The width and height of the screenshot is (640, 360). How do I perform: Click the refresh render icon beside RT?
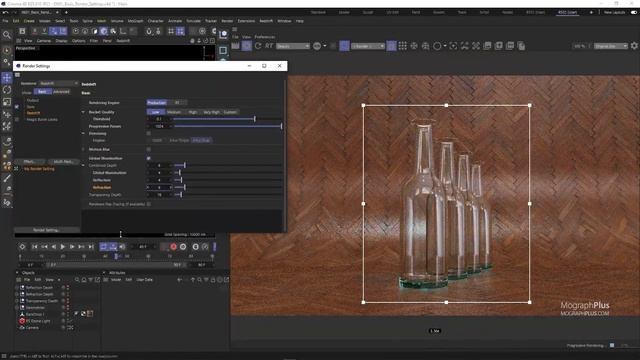[258, 46]
